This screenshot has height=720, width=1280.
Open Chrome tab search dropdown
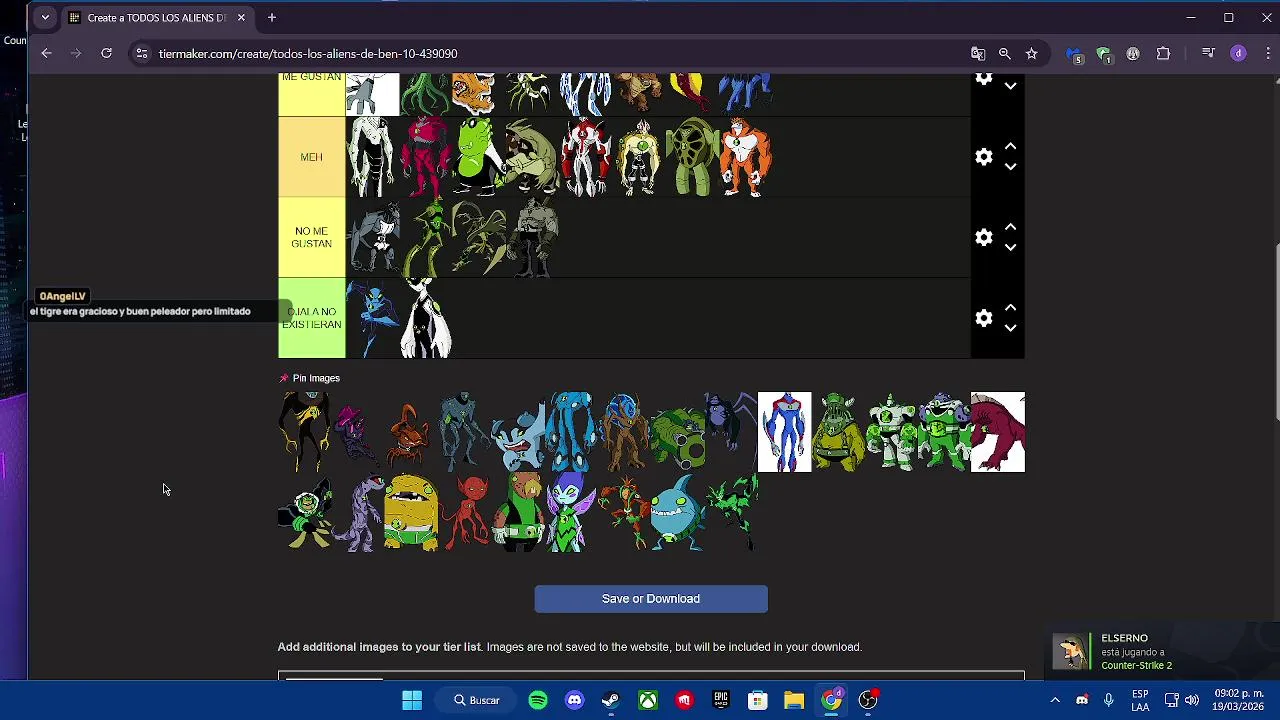click(x=45, y=17)
